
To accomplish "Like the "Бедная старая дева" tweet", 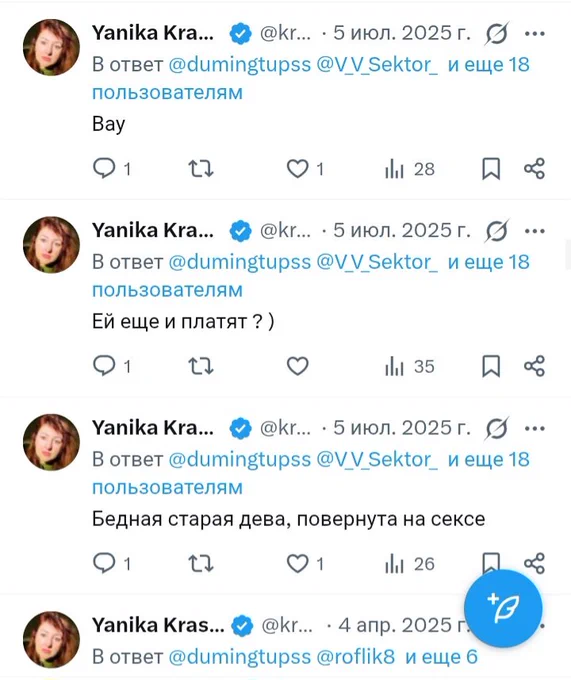I will tap(298, 564).
